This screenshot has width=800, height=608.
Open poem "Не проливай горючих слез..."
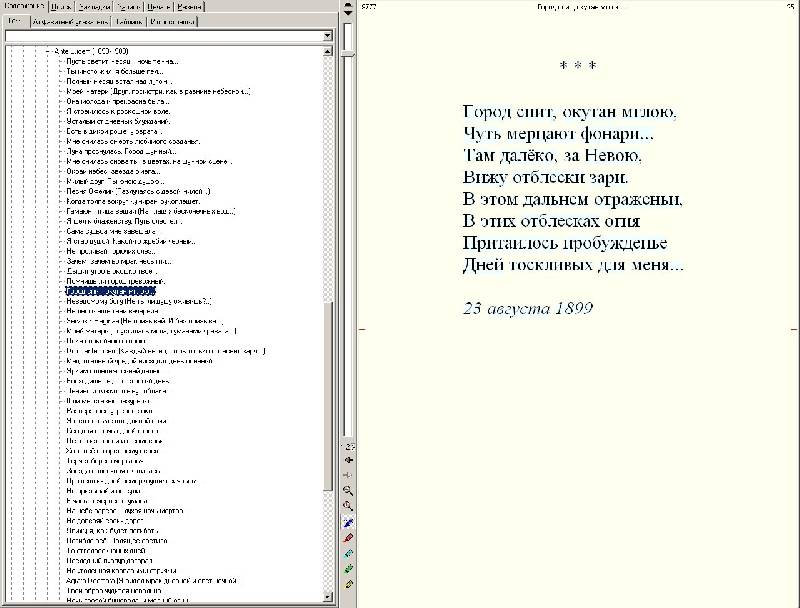pos(111,251)
